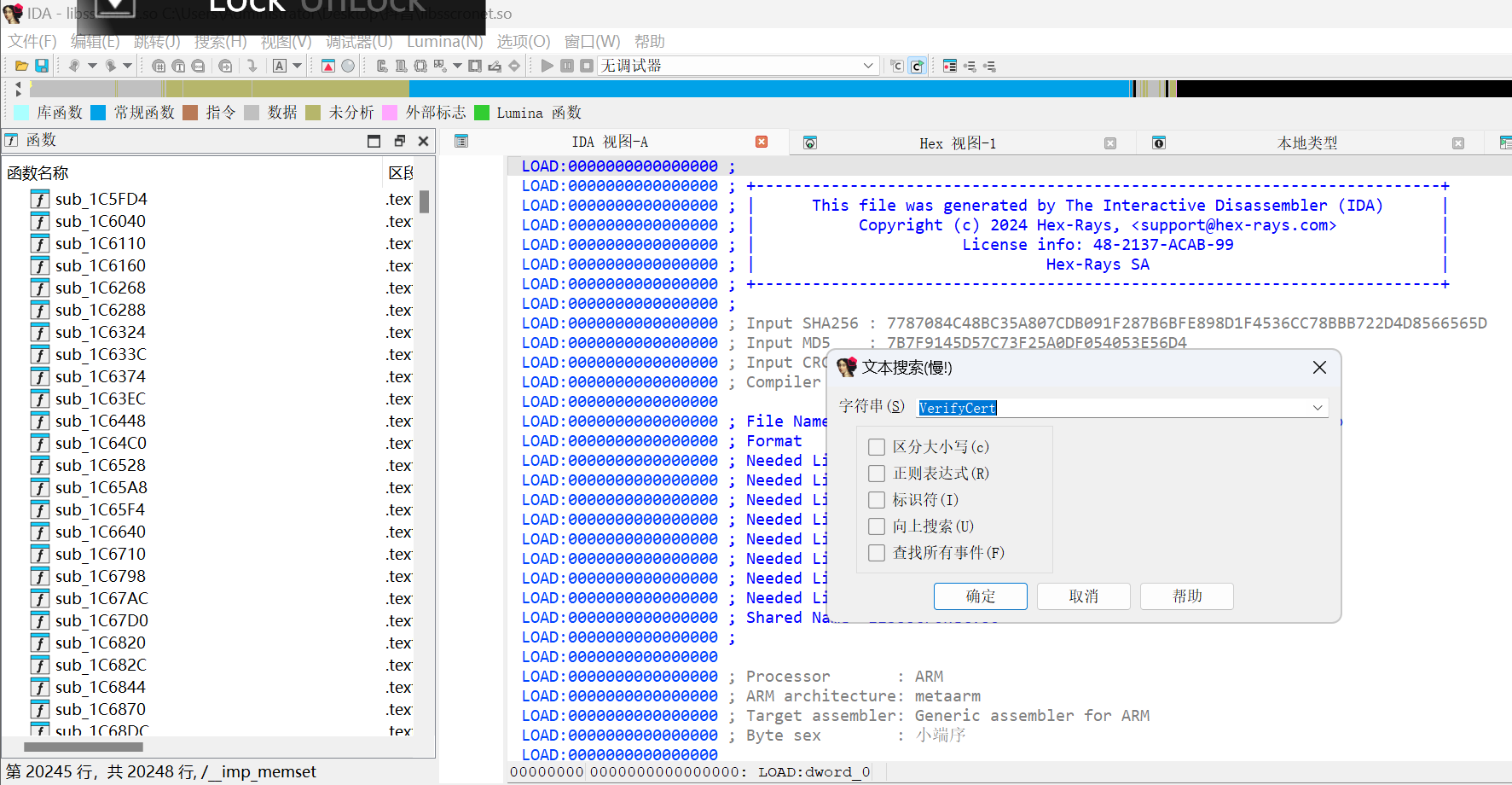
Task: Select sub_1C6448 in the functions list
Action: [x=101, y=421]
